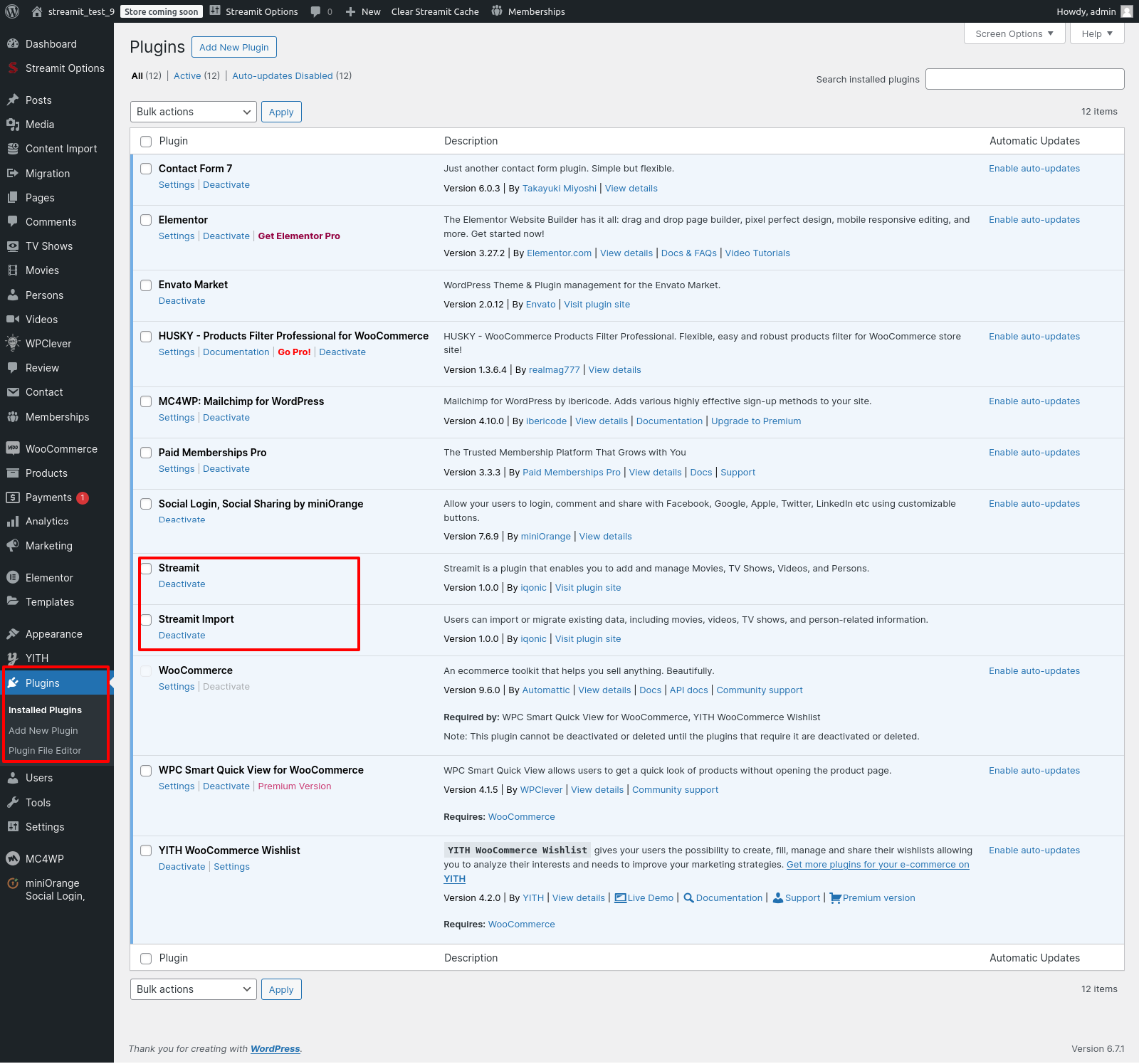Open View details for Contact Form 7

[631, 189]
